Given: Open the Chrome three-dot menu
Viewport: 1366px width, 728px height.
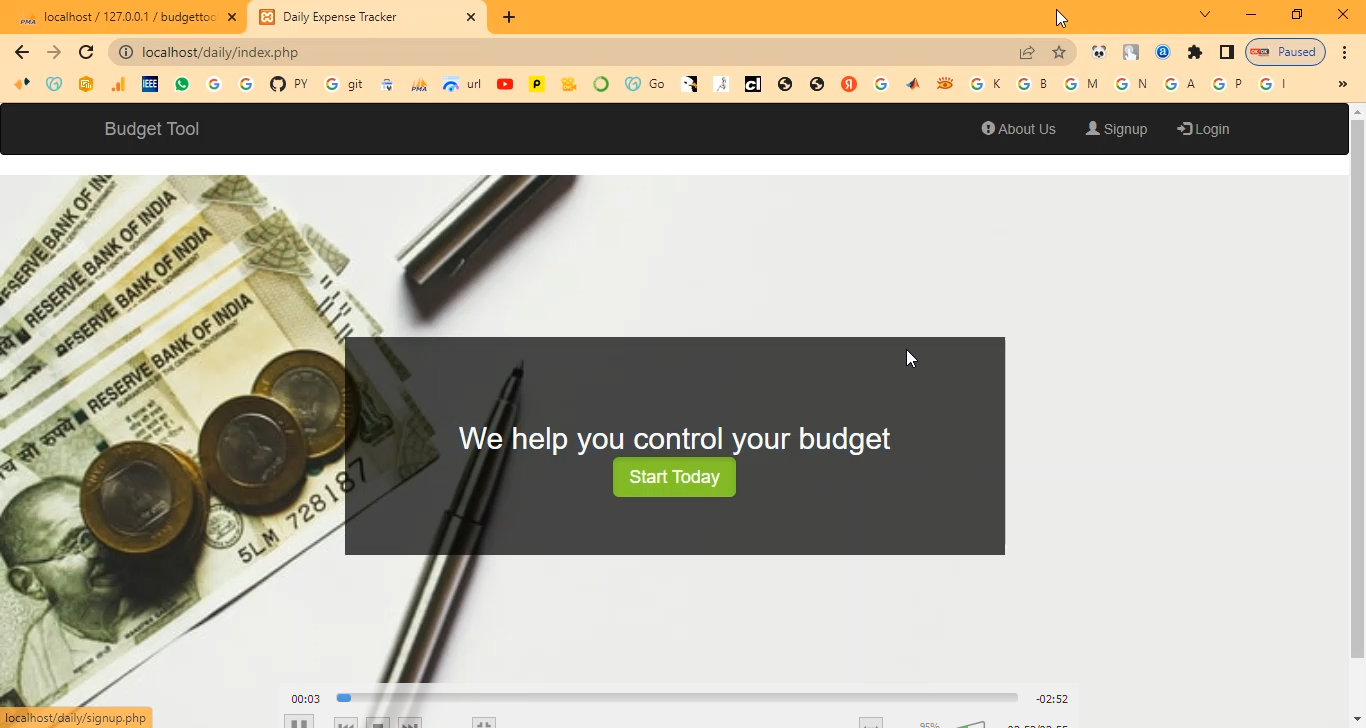Looking at the screenshot, I should tap(1345, 52).
